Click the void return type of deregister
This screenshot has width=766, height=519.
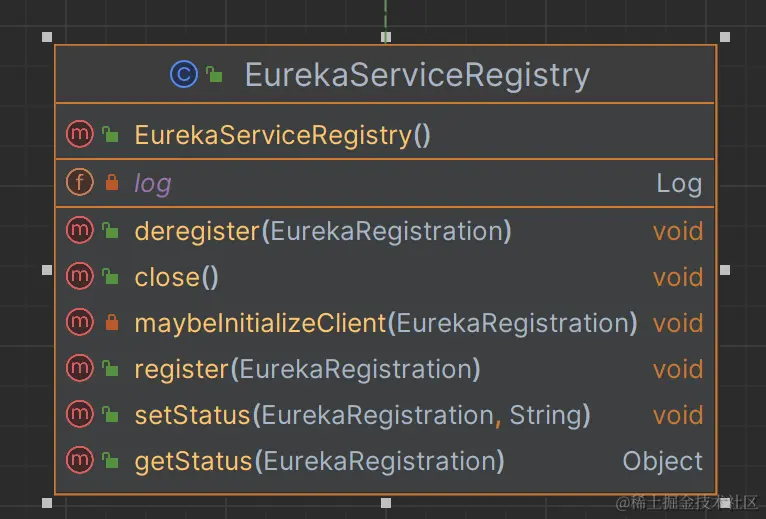click(678, 231)
